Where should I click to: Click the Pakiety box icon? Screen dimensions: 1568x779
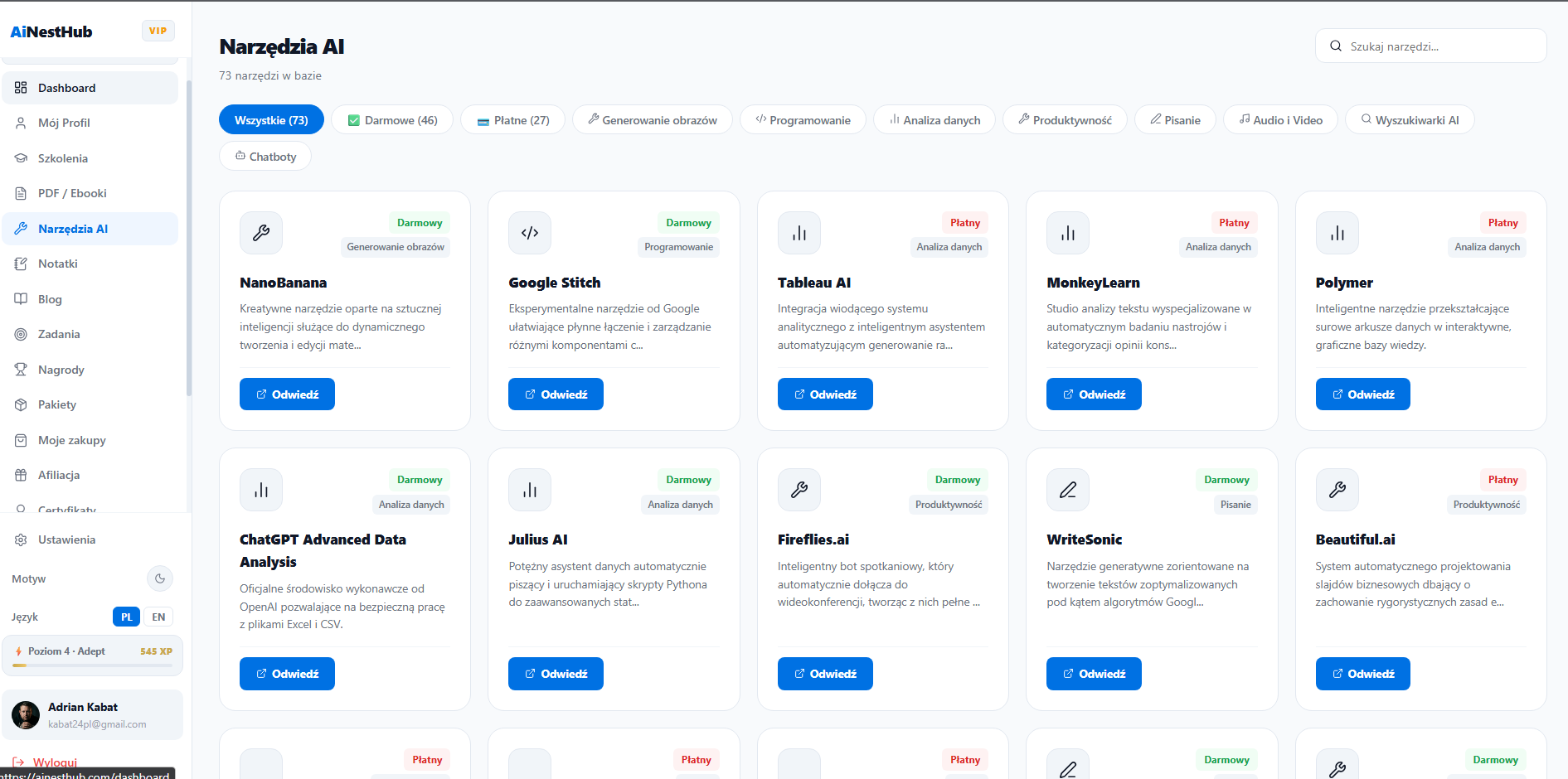(x=21, y=404)
